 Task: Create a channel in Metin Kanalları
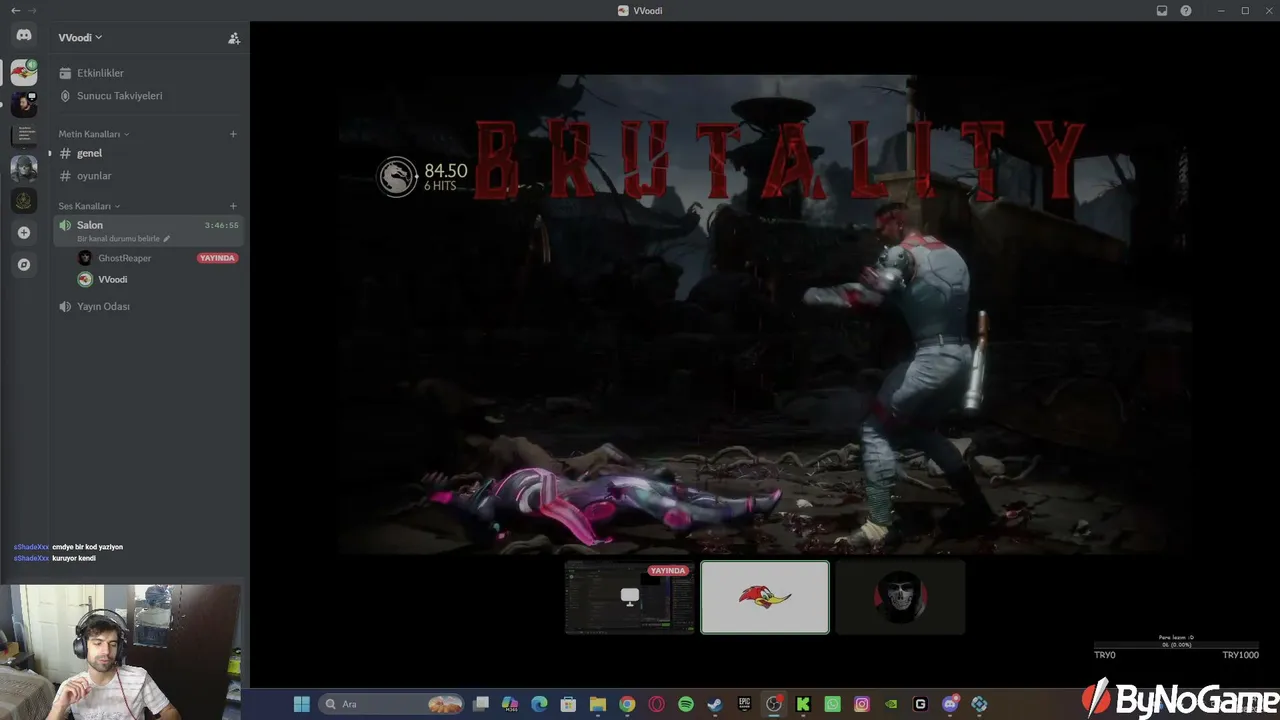click(233, 134)
